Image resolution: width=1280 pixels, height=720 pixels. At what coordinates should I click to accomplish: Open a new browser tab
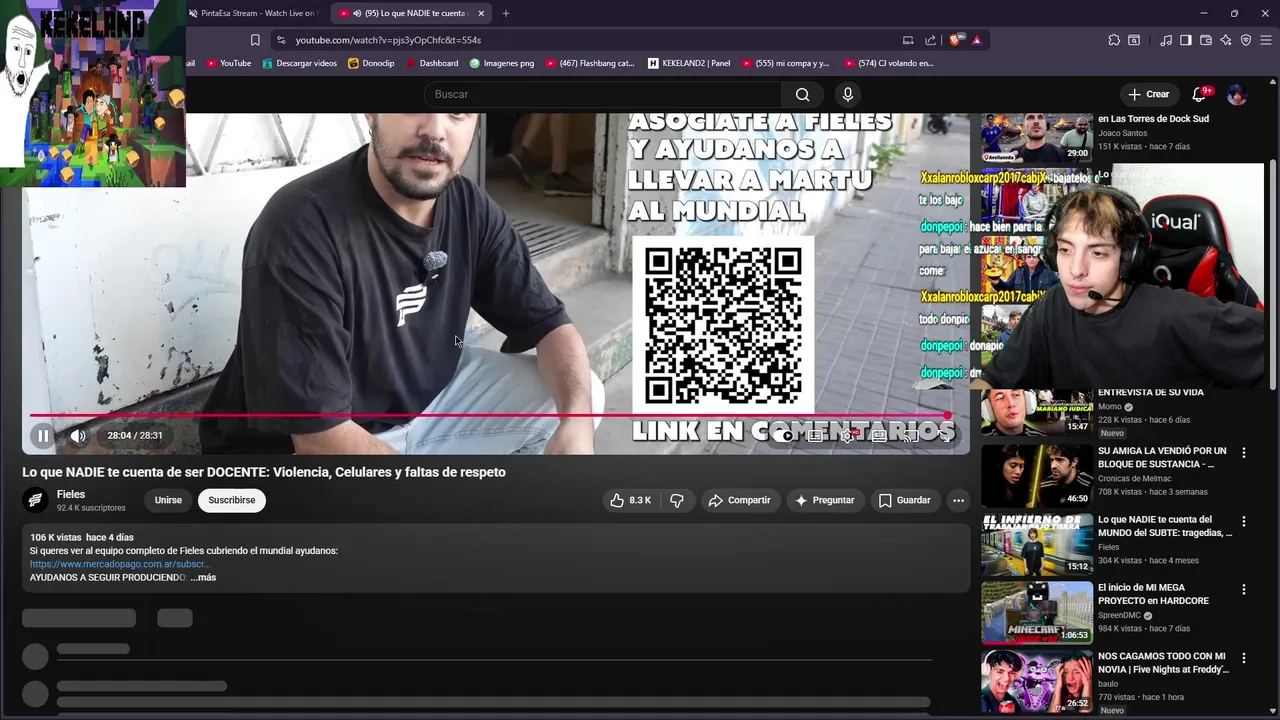coord(506,13)
